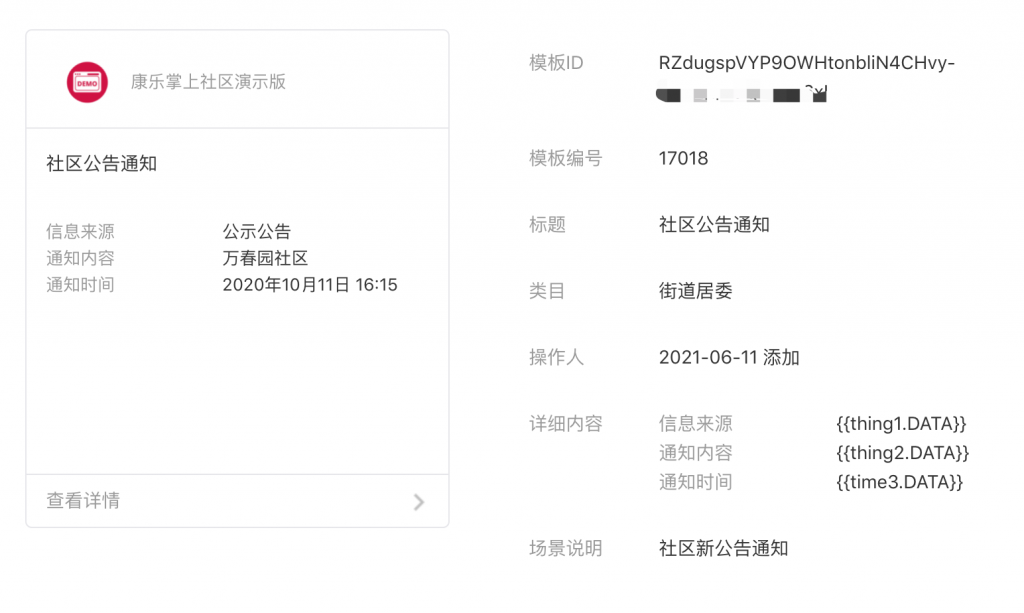Viewport: 1024px width, 613px height.
Task: Click the chevron arrow beside 查看详情
Action: 419,502
